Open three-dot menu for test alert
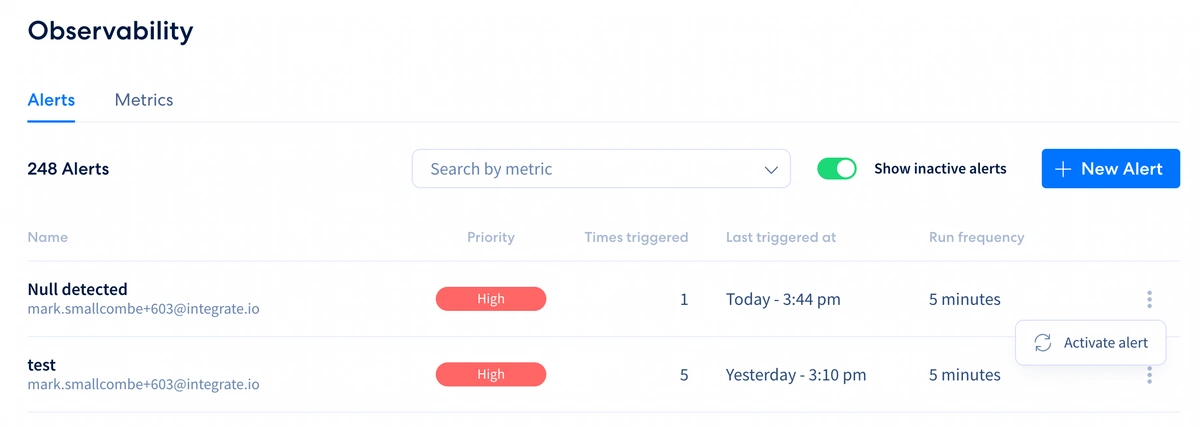Screen dimensions: 1200x428 pyautogui.click(x=1149, y=375)
